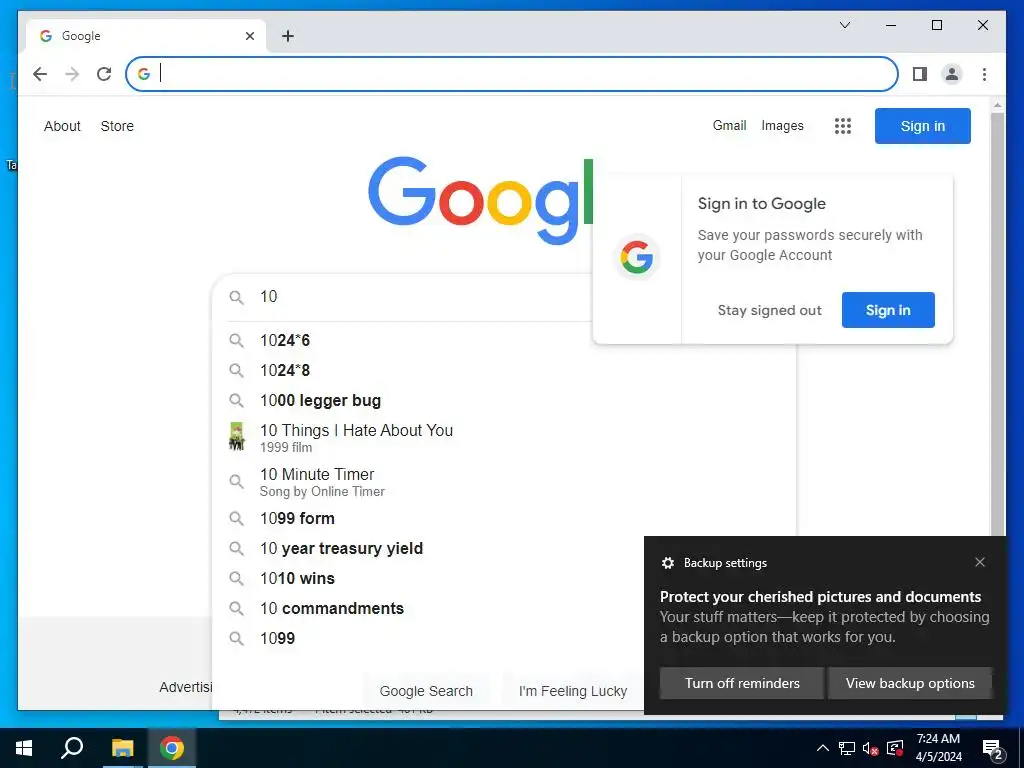Click Turn off reminders
1024x768 pixels.
tap(742, 683)
